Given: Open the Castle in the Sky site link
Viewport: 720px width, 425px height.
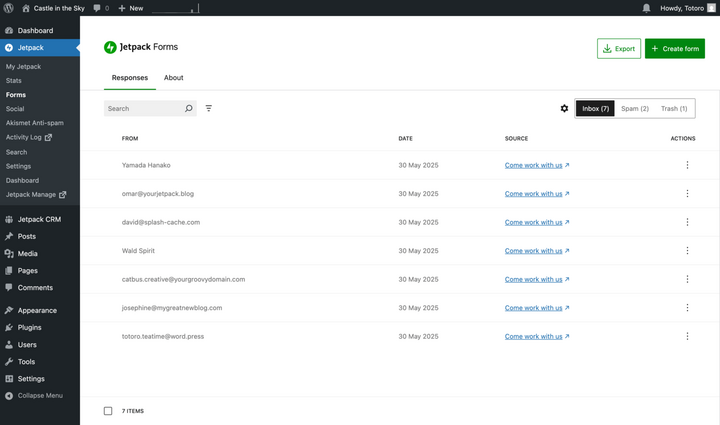Looking at the screenshot, I should [x=53, y=8].
